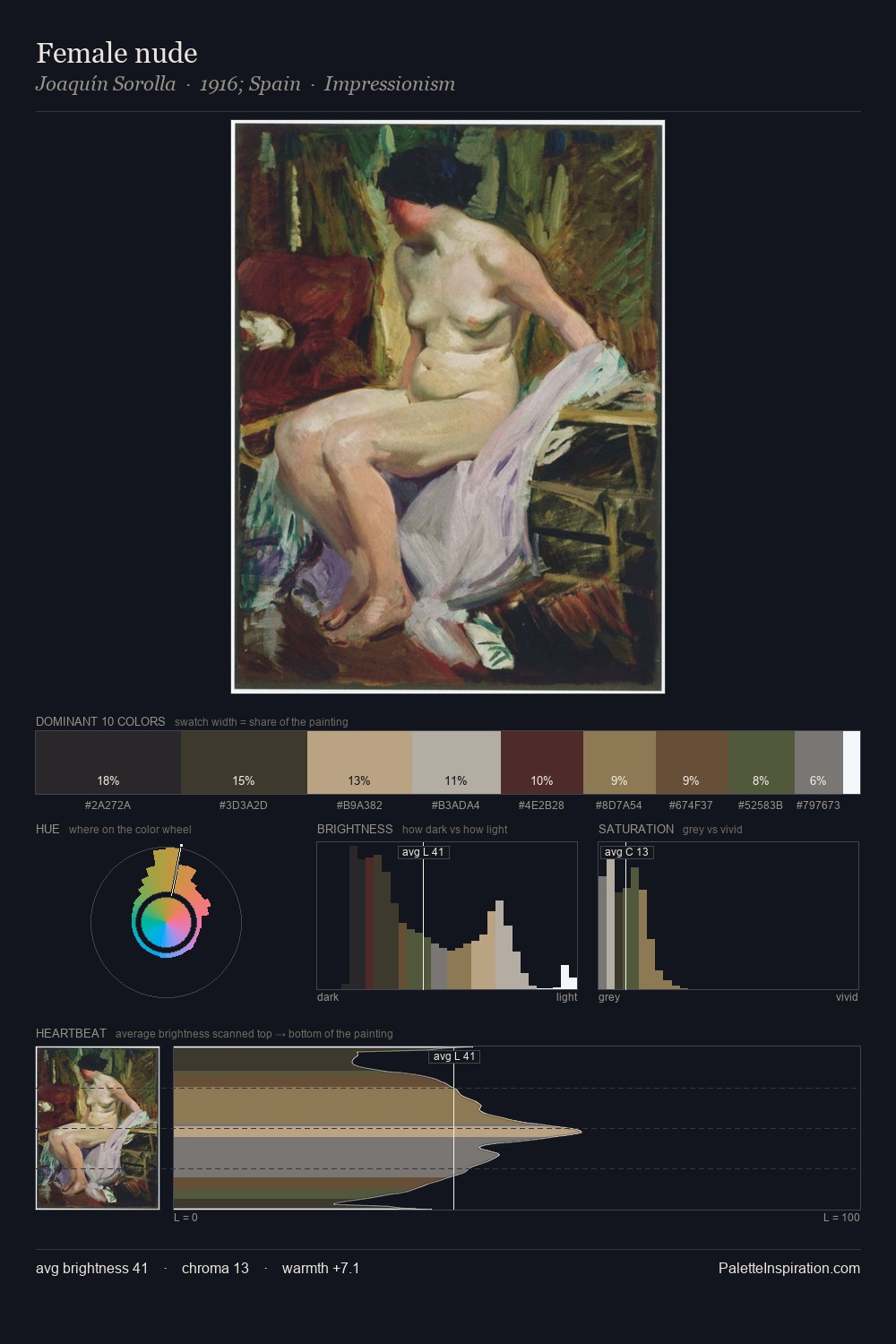
Task: Click the 'Impressionism' style text
Action: point(390,84)
